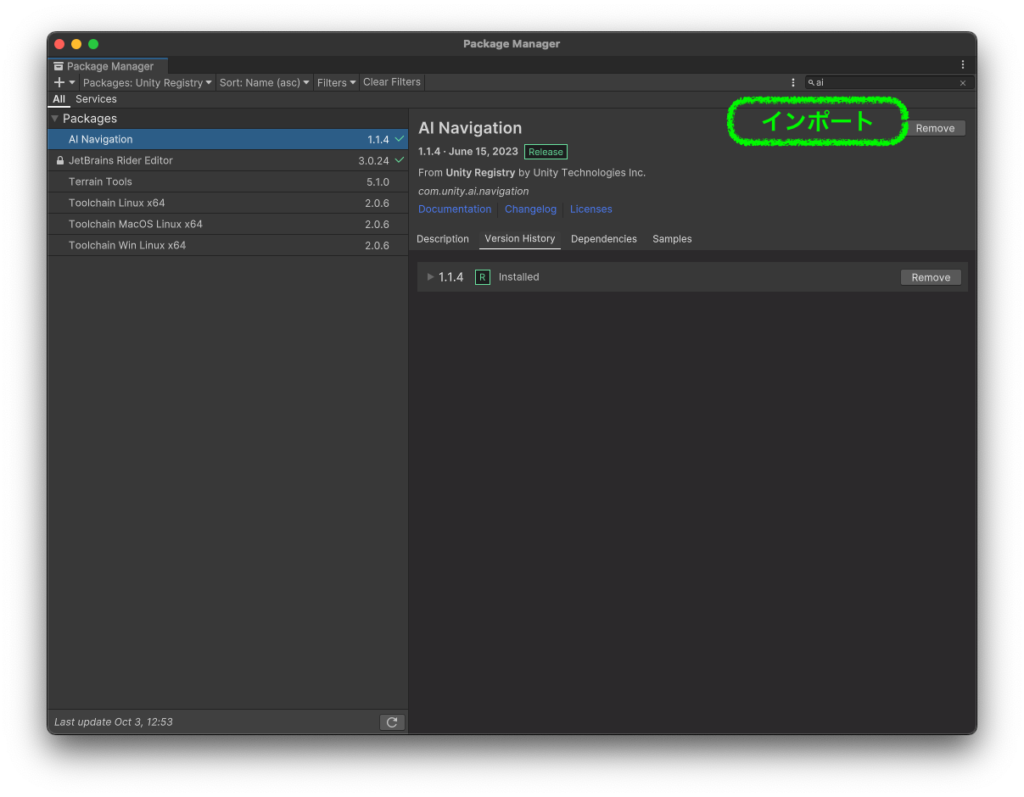Click the 1.1.4 · June 15, 2023 text
1024x797 pixels.
point(468,152)
